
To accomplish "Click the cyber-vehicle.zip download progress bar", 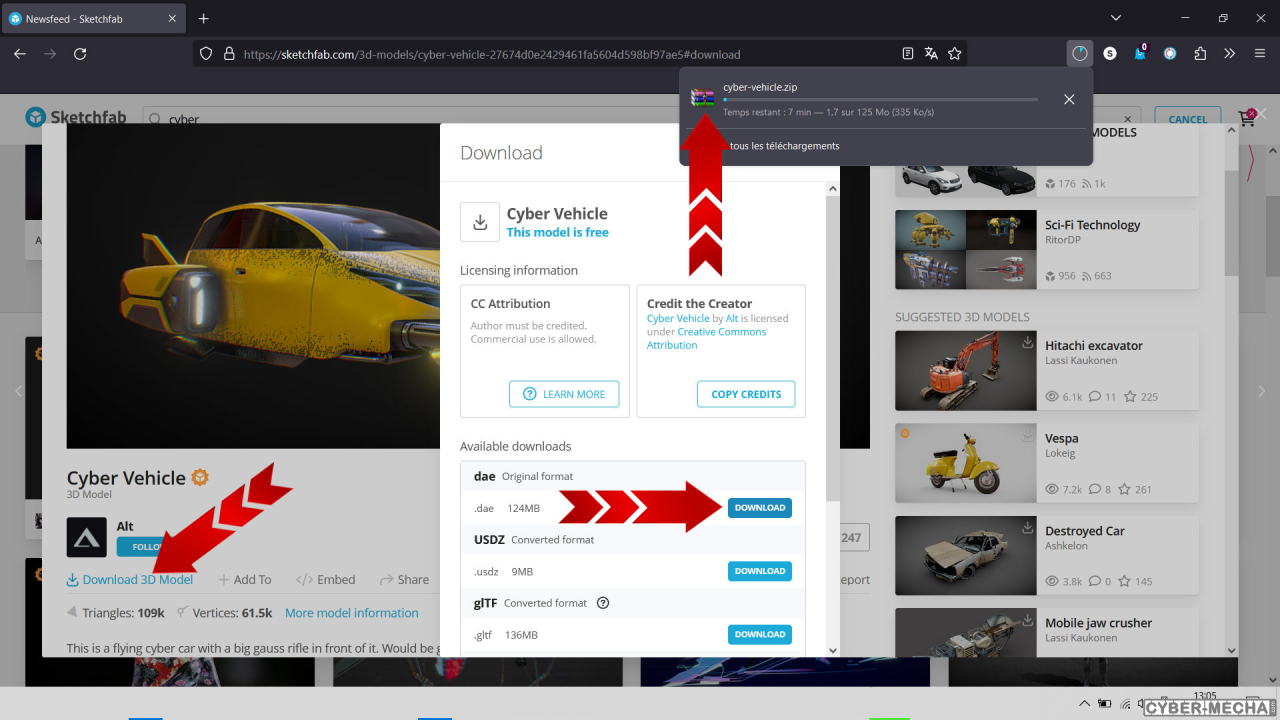I will 880,100.
